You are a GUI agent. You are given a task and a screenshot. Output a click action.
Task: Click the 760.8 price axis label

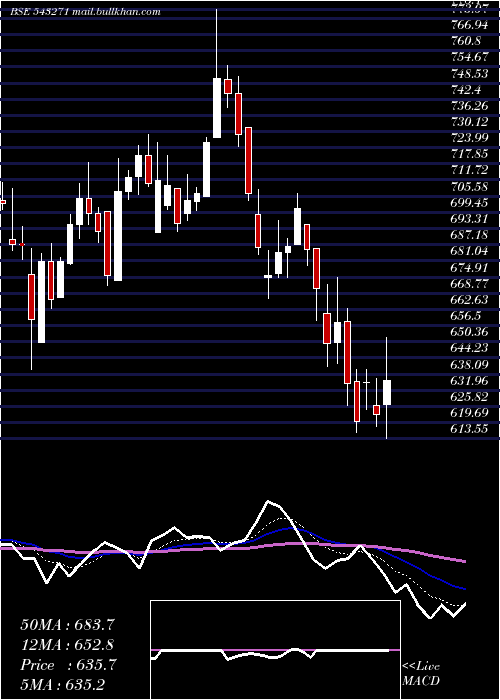(466, 41)
